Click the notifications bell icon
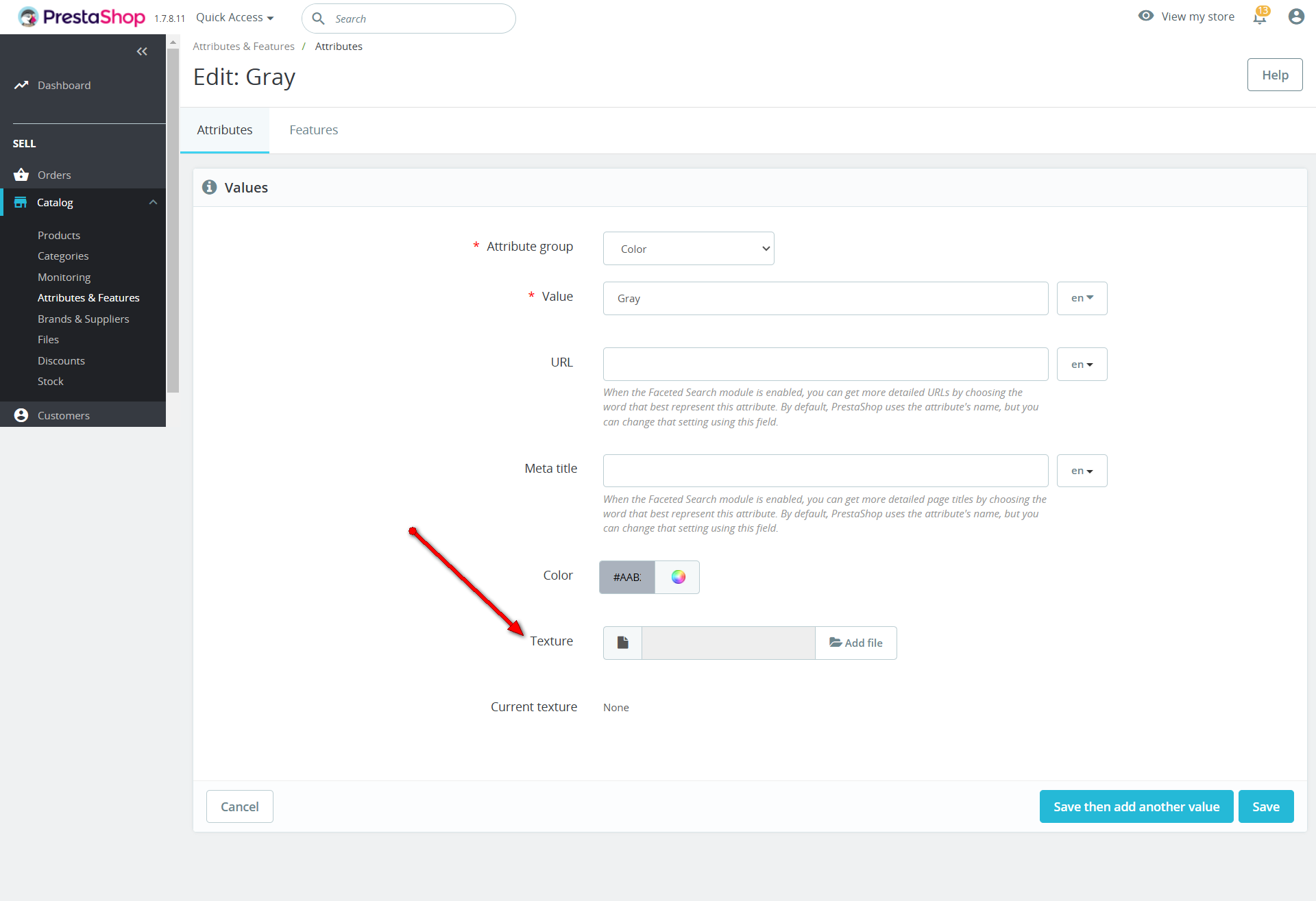 (1260, 17)
